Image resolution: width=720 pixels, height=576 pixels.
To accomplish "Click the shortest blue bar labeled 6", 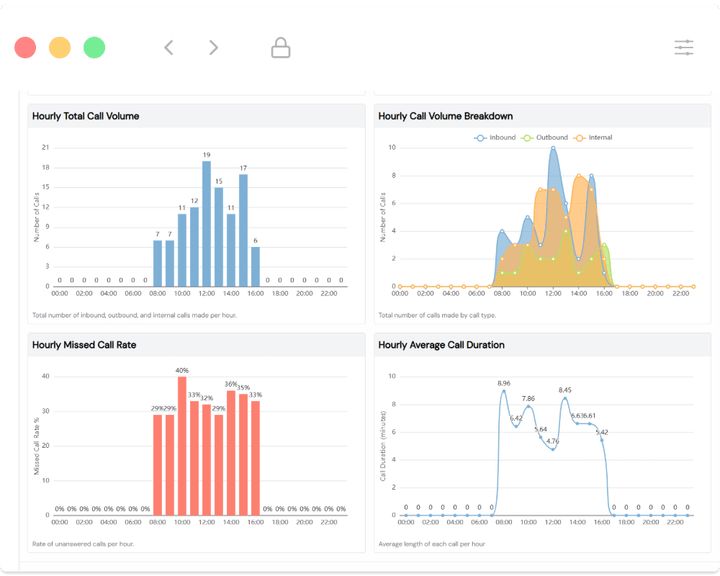I will click(x=255, y=267).
